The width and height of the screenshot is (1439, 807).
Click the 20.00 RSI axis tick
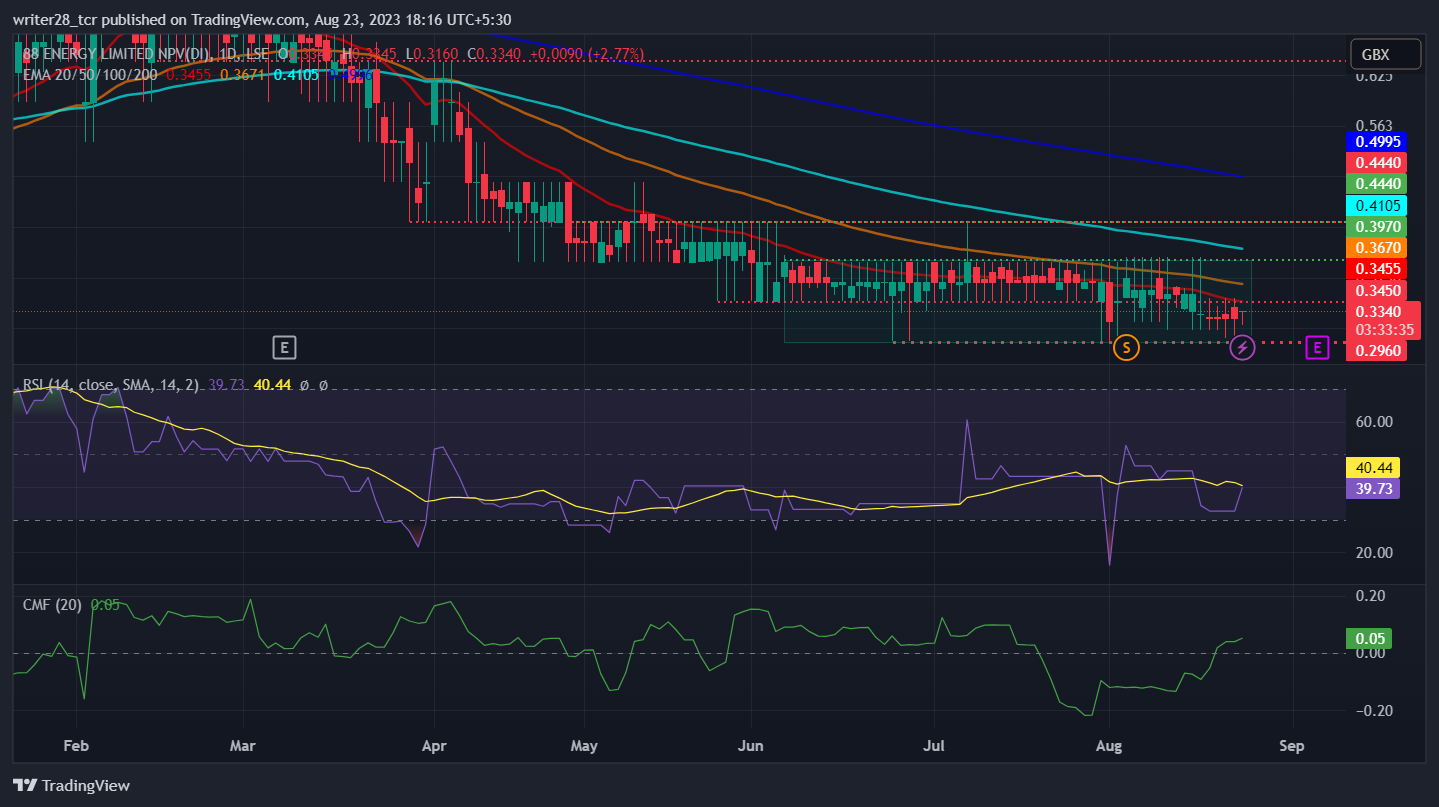[1374, 552]
